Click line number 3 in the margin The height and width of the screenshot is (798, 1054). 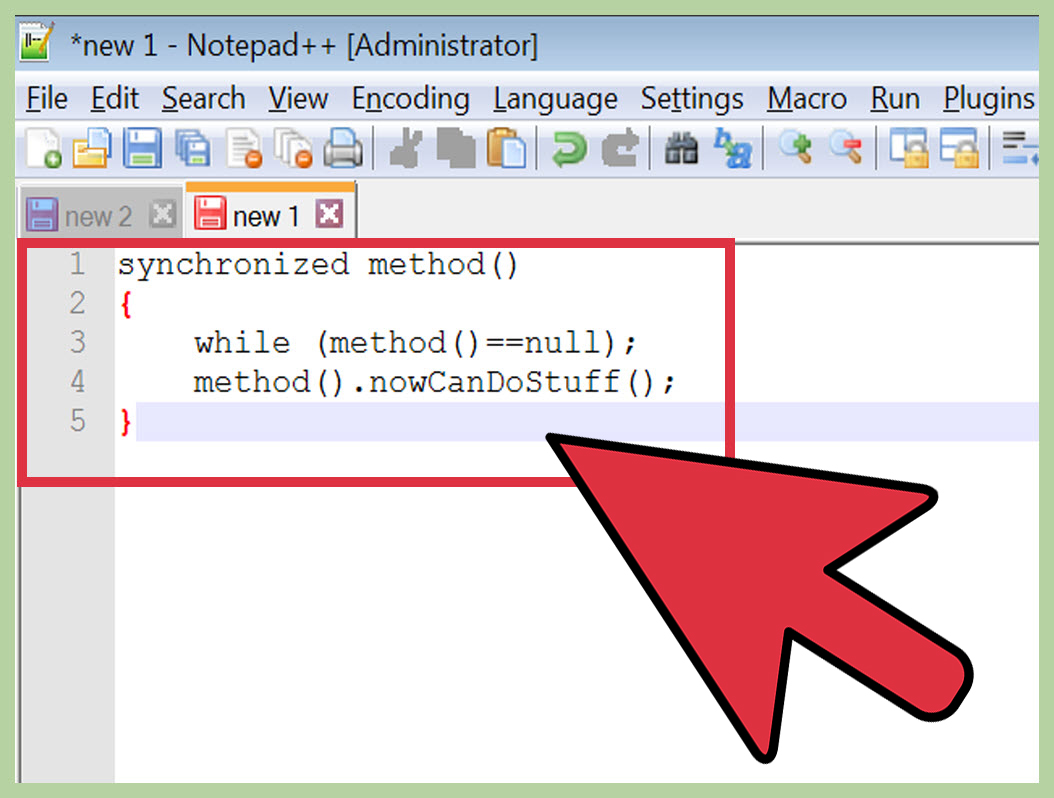pyautogui.click(x=77, y=342)
